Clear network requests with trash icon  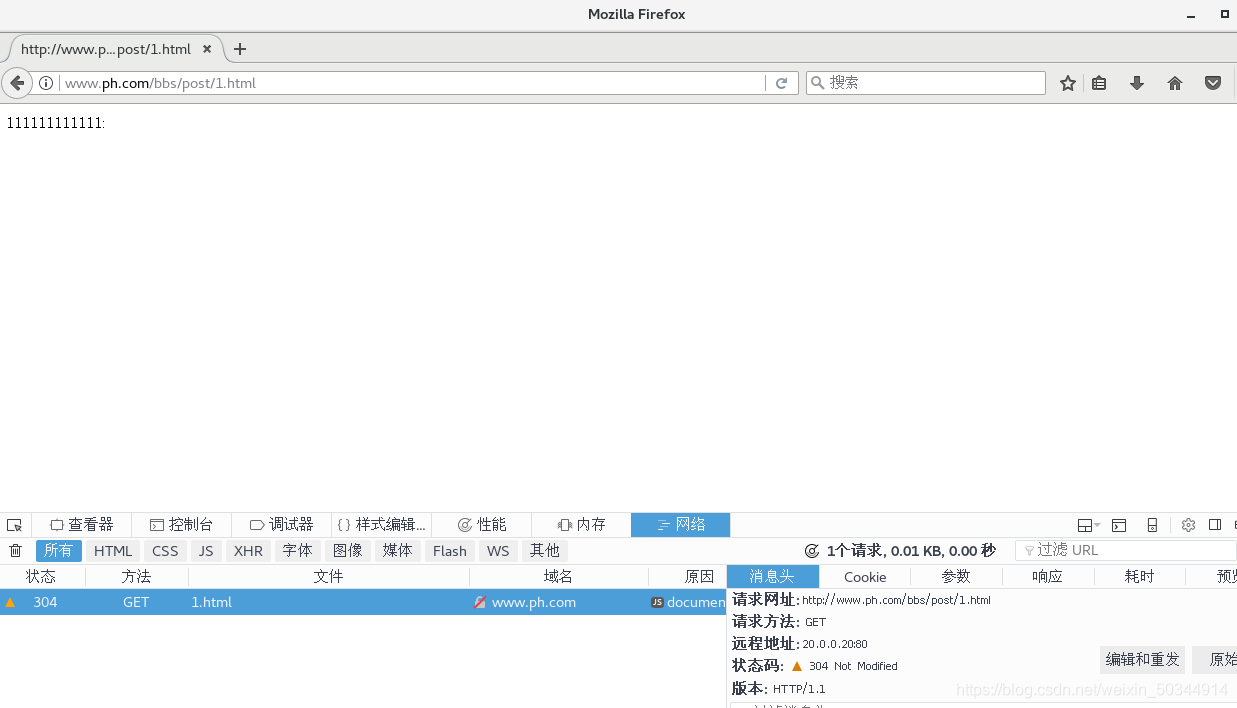point(15,551)
